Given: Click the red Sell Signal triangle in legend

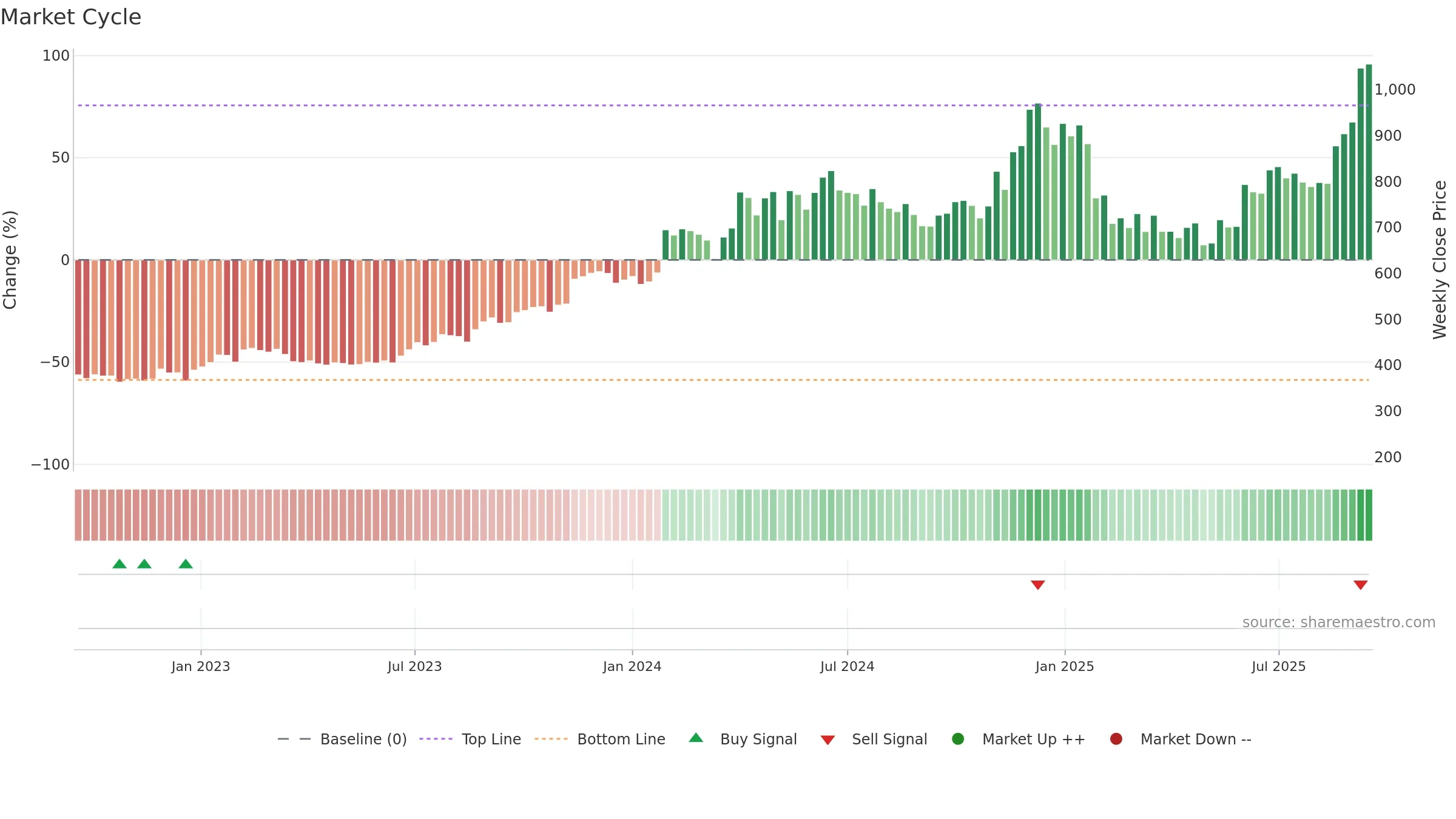Looking at the screenshot, I should coord(827,740).
